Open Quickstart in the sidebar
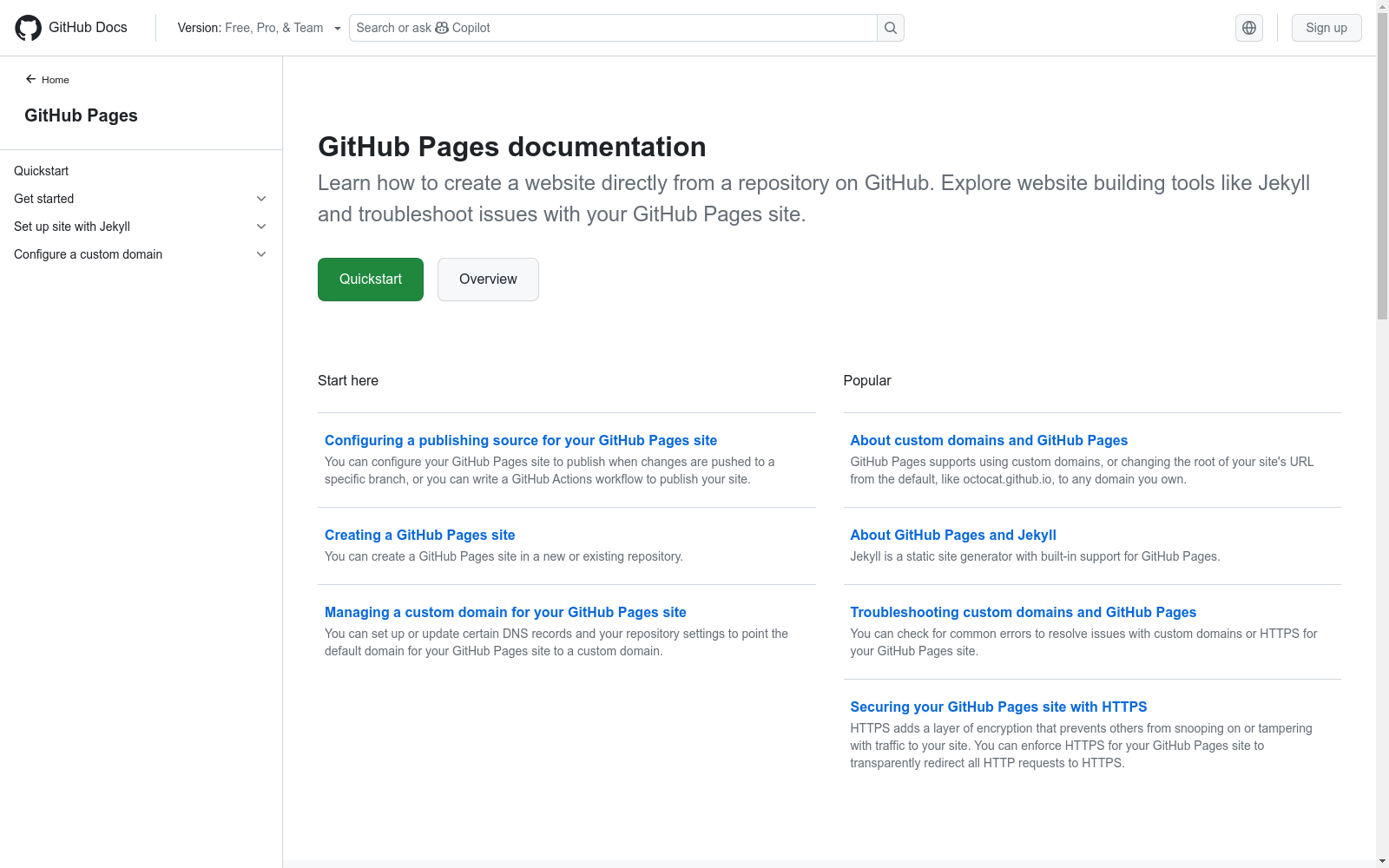Viewport: 1389px width, 868px height. tap(41, 171)
